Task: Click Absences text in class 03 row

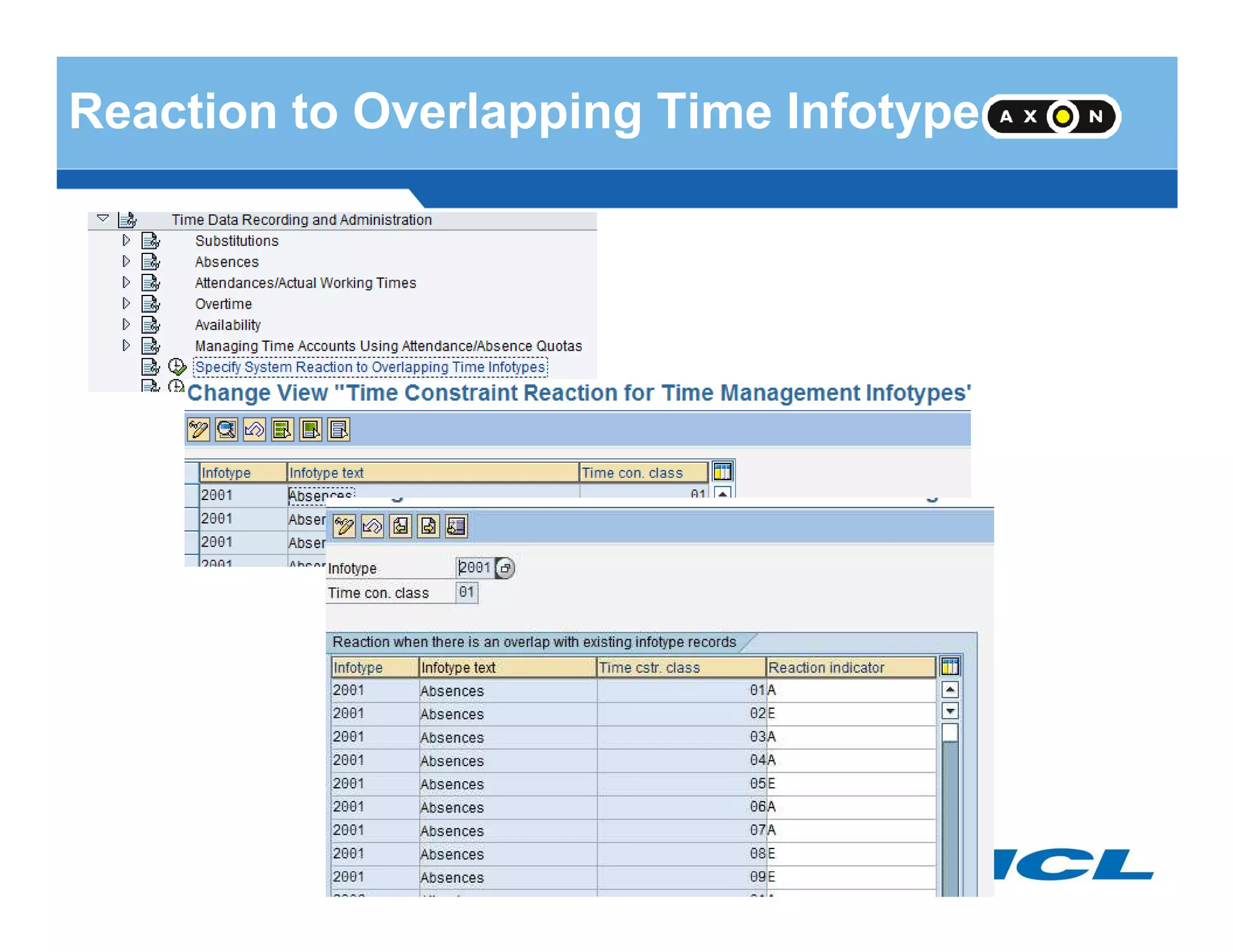Action: 452,737
